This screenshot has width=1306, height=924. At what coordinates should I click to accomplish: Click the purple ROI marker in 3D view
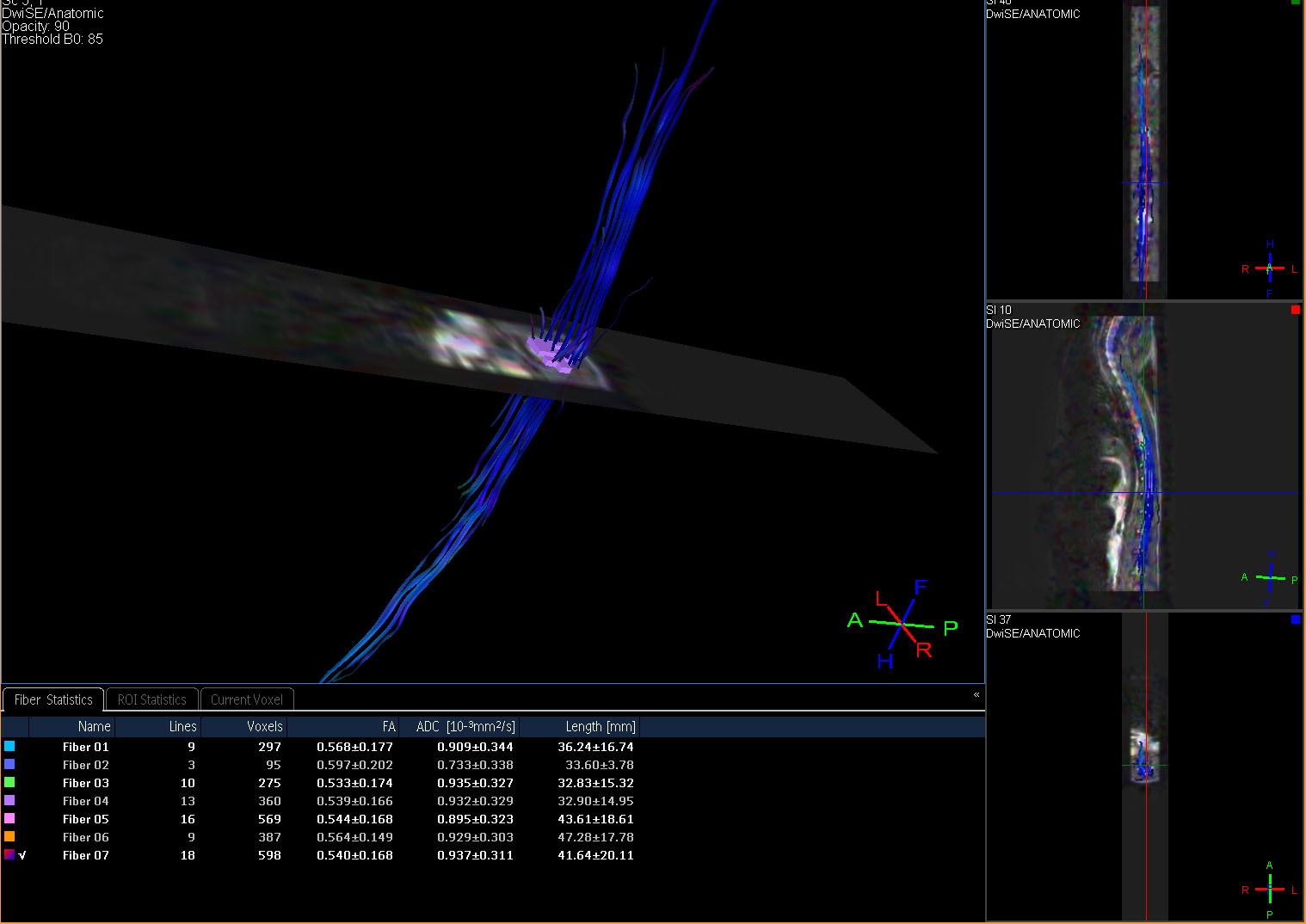551,353
